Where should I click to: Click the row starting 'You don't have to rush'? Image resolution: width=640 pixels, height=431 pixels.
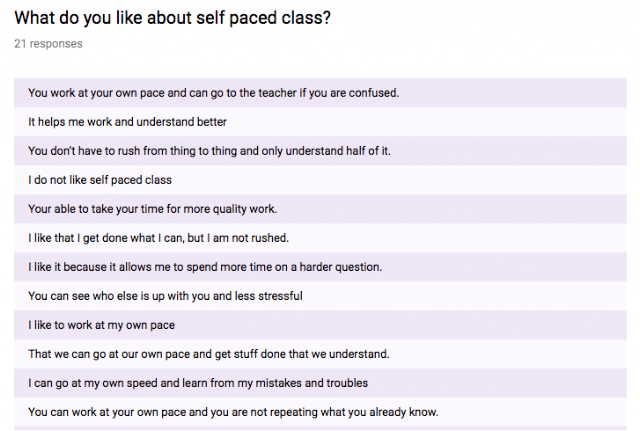(x=209, y=151)
